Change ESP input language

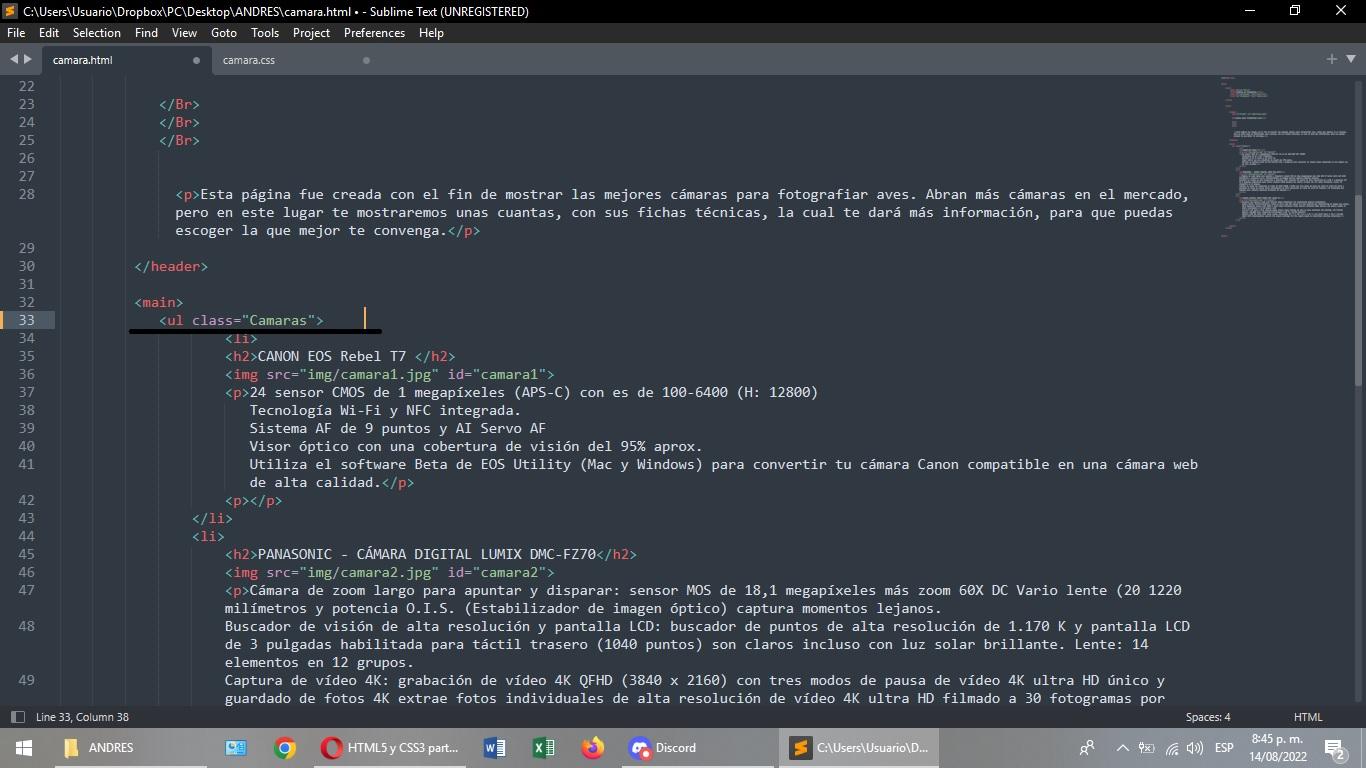pos(1224,748)
